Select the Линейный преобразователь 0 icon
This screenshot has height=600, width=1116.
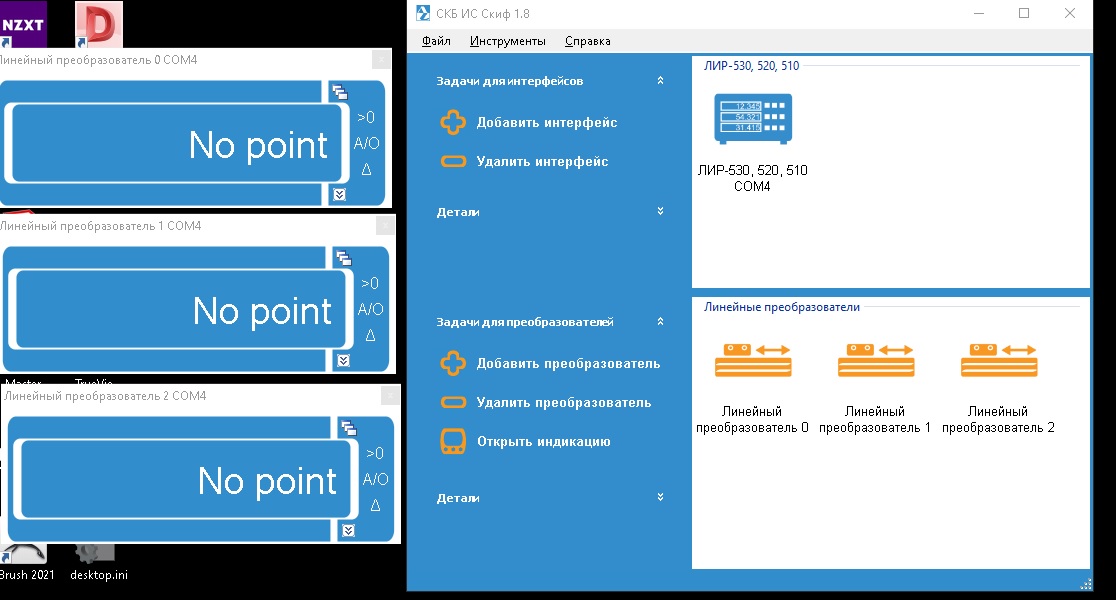pos(752,361)
